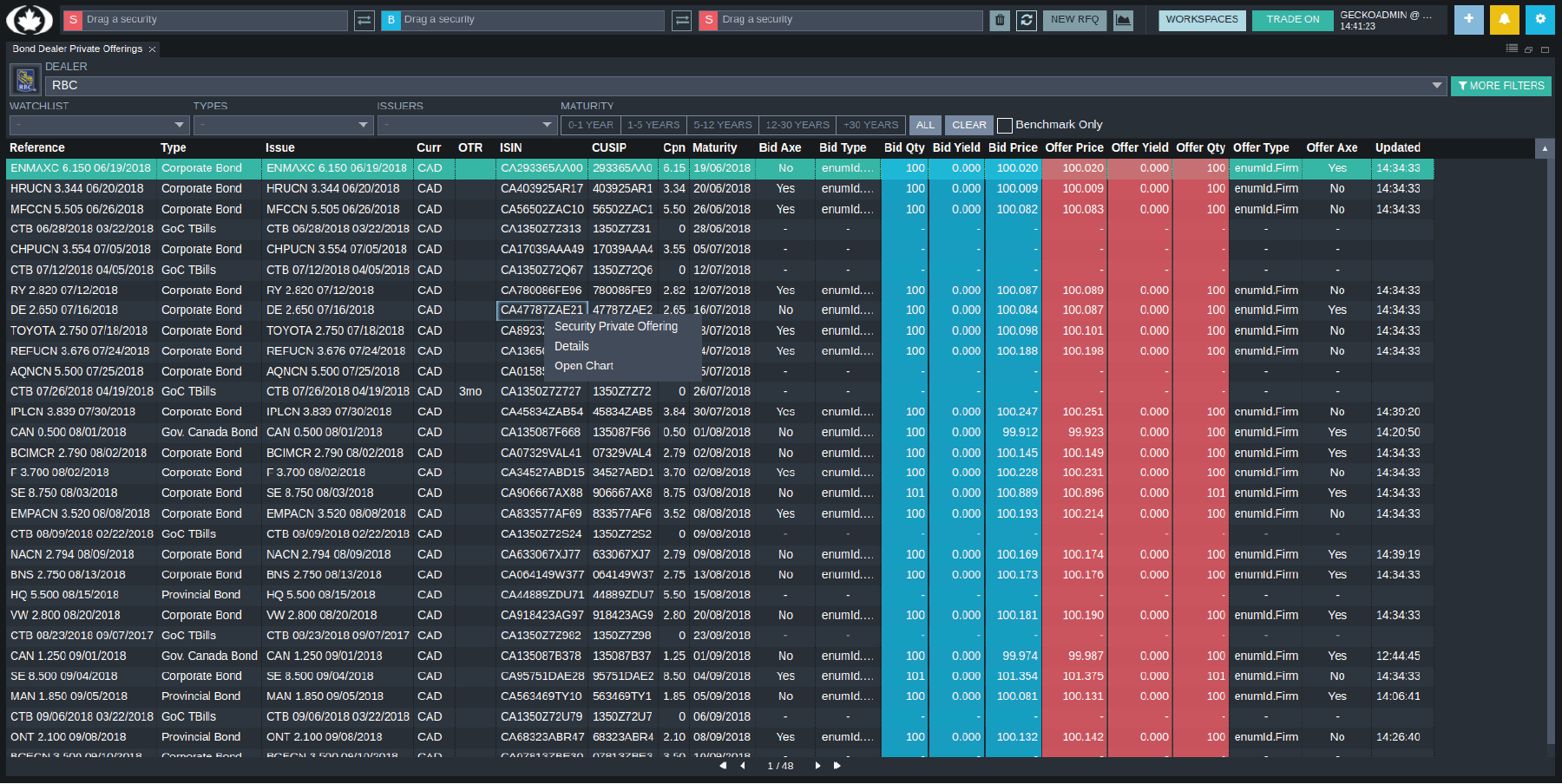Open the chart icon beside NEW RFQ
The image size is (1562, 784).
(x=1123, y=20)
